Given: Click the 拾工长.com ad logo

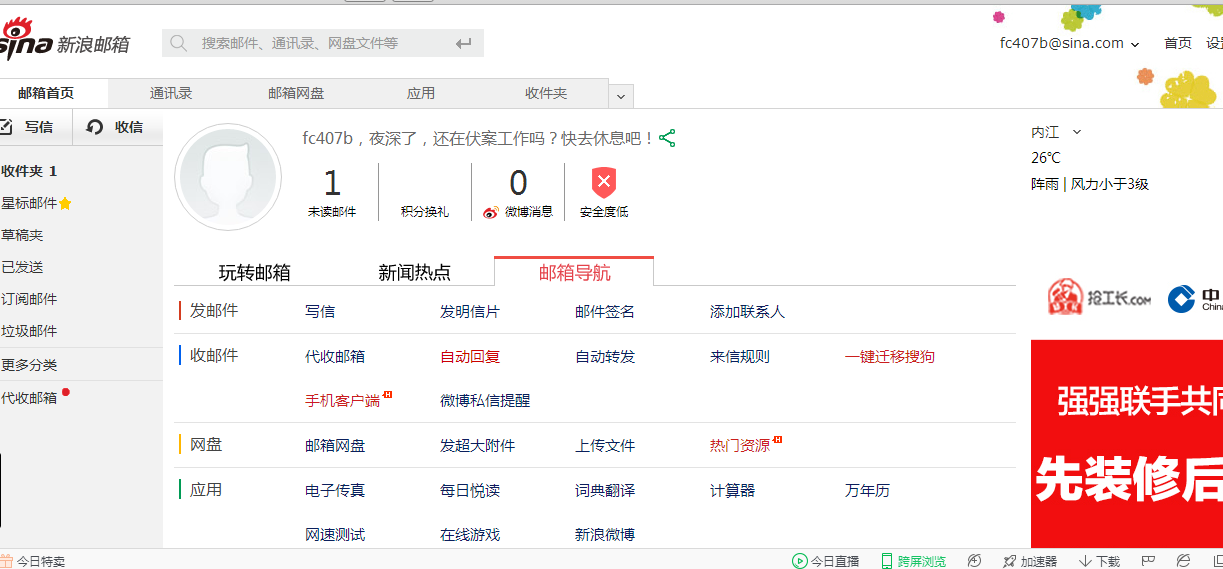Looking at the screenshot, I should (1100, 298).
